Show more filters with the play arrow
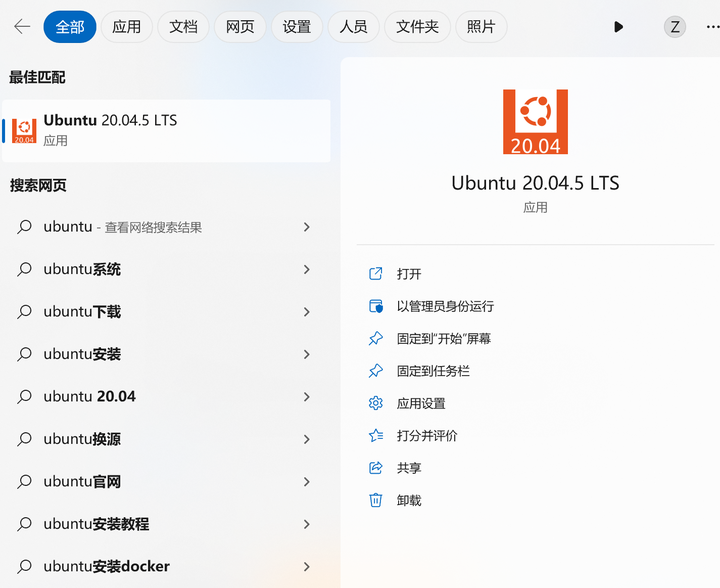This screenshot has width=720, height=588. coord(619,27)
